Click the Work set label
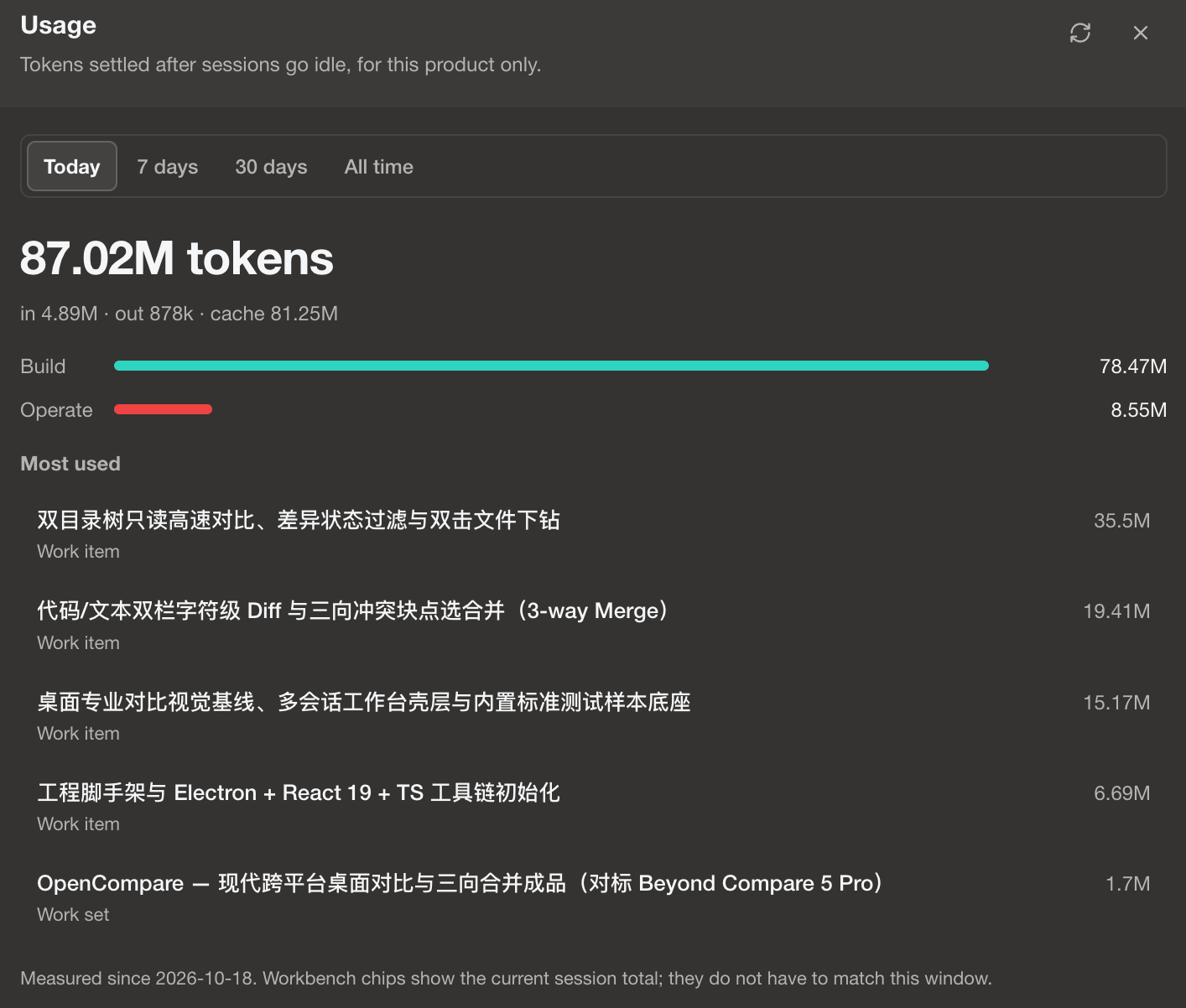 tap(73, 915)
